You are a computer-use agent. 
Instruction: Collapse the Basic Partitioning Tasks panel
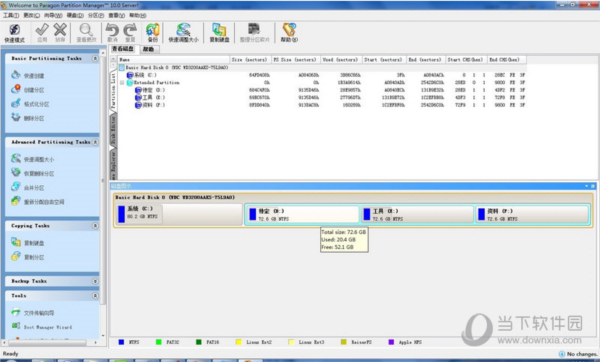coord(95,59)
